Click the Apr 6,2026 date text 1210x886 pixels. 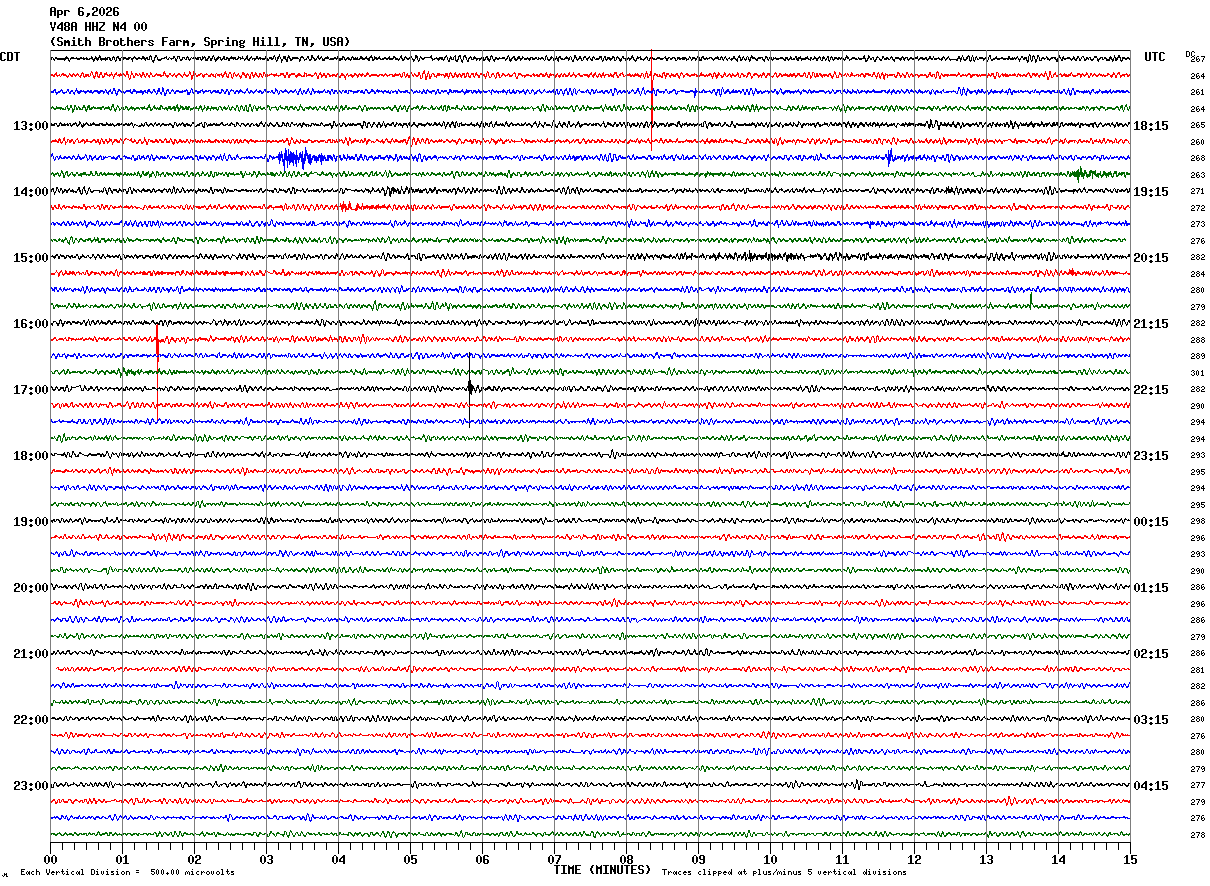tap(84, 12)
